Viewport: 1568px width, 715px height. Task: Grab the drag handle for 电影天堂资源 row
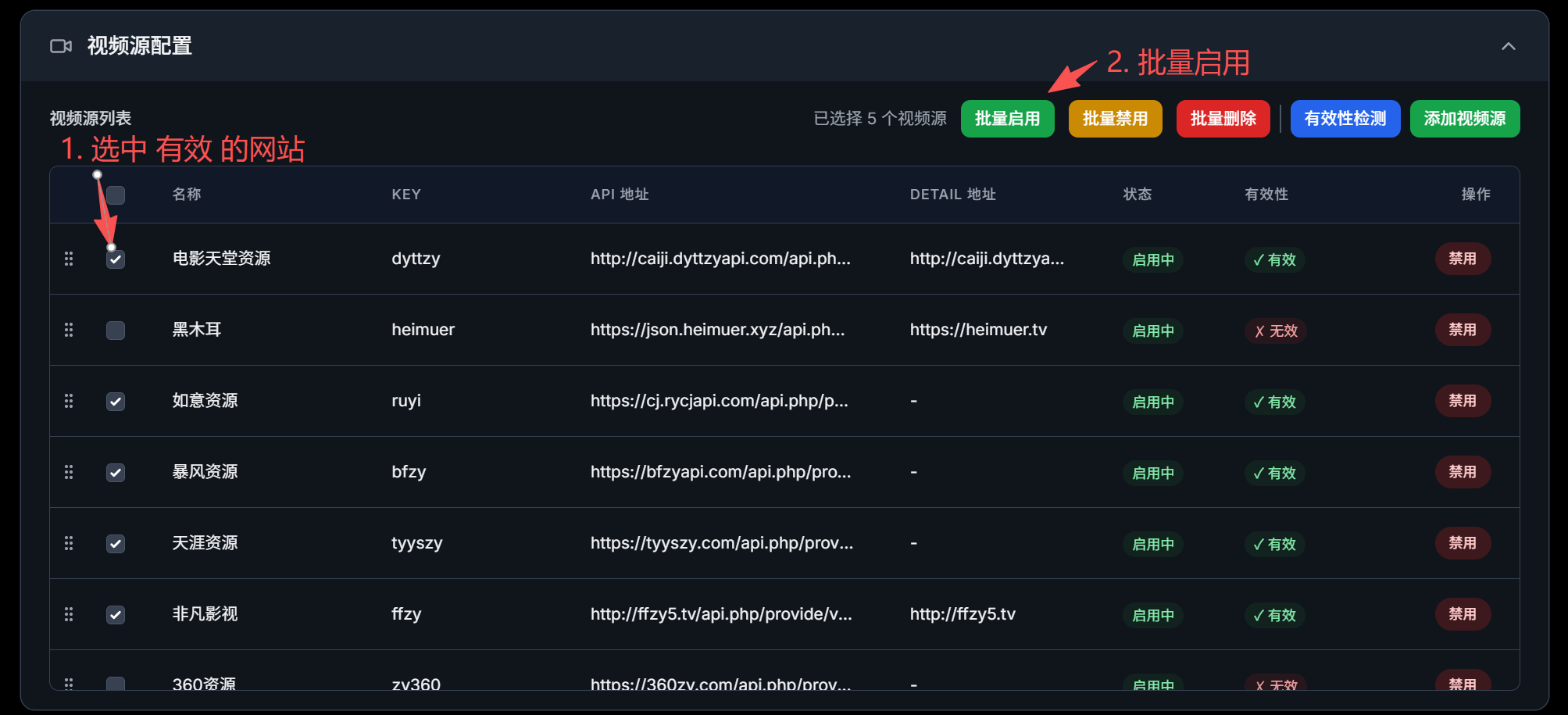[x=69, y=259]
